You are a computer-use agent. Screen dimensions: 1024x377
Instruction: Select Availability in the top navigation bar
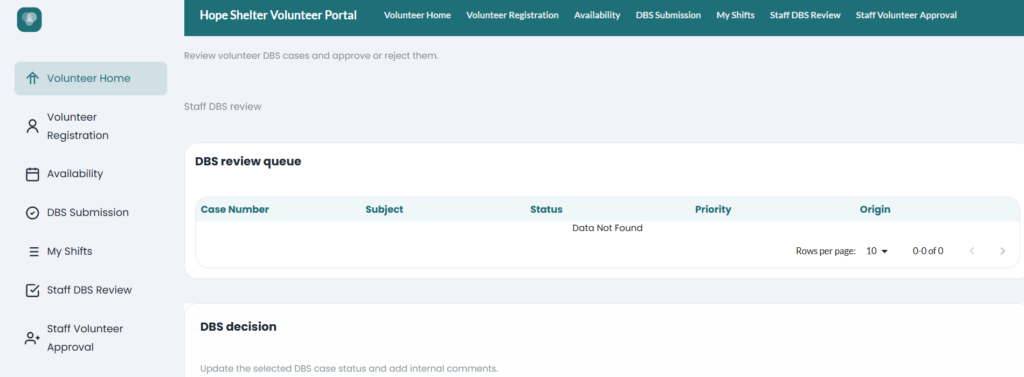597,15
